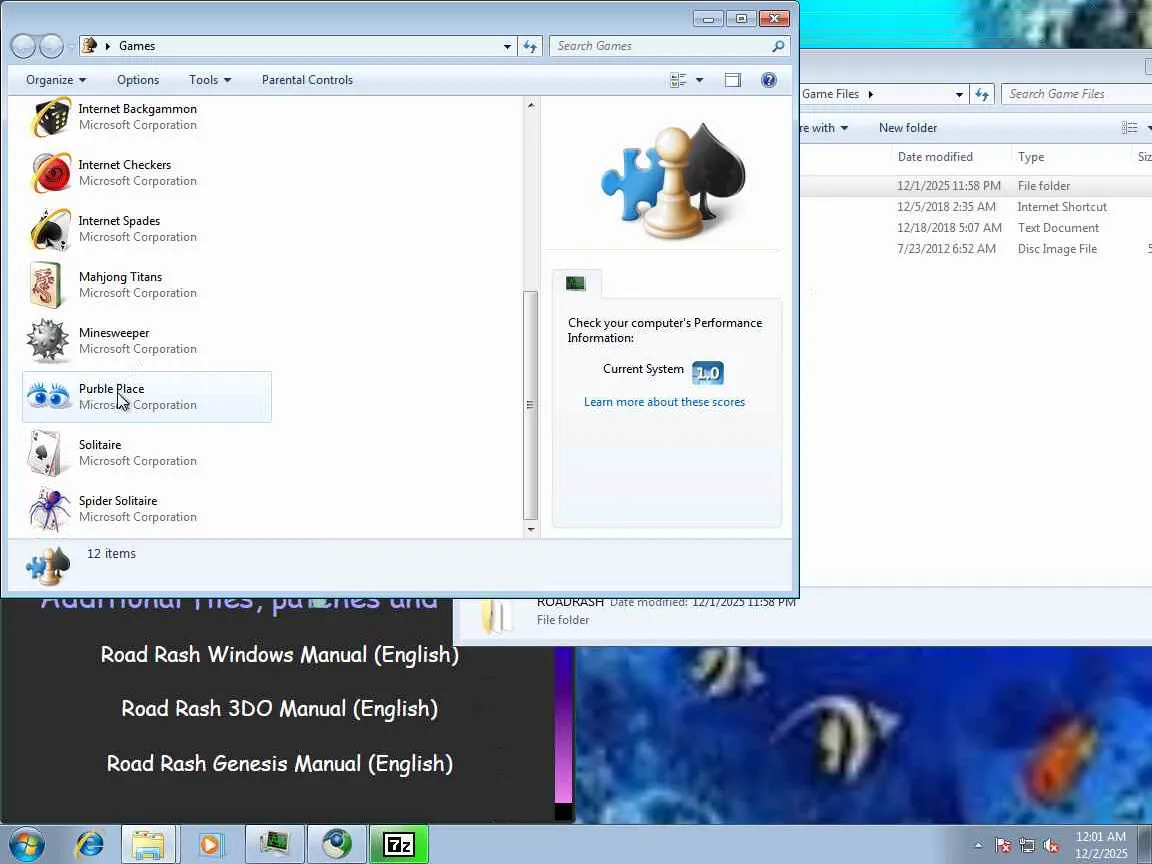
Task: Click the view icon in Game Files toolbar
Action: (1129, 128)
